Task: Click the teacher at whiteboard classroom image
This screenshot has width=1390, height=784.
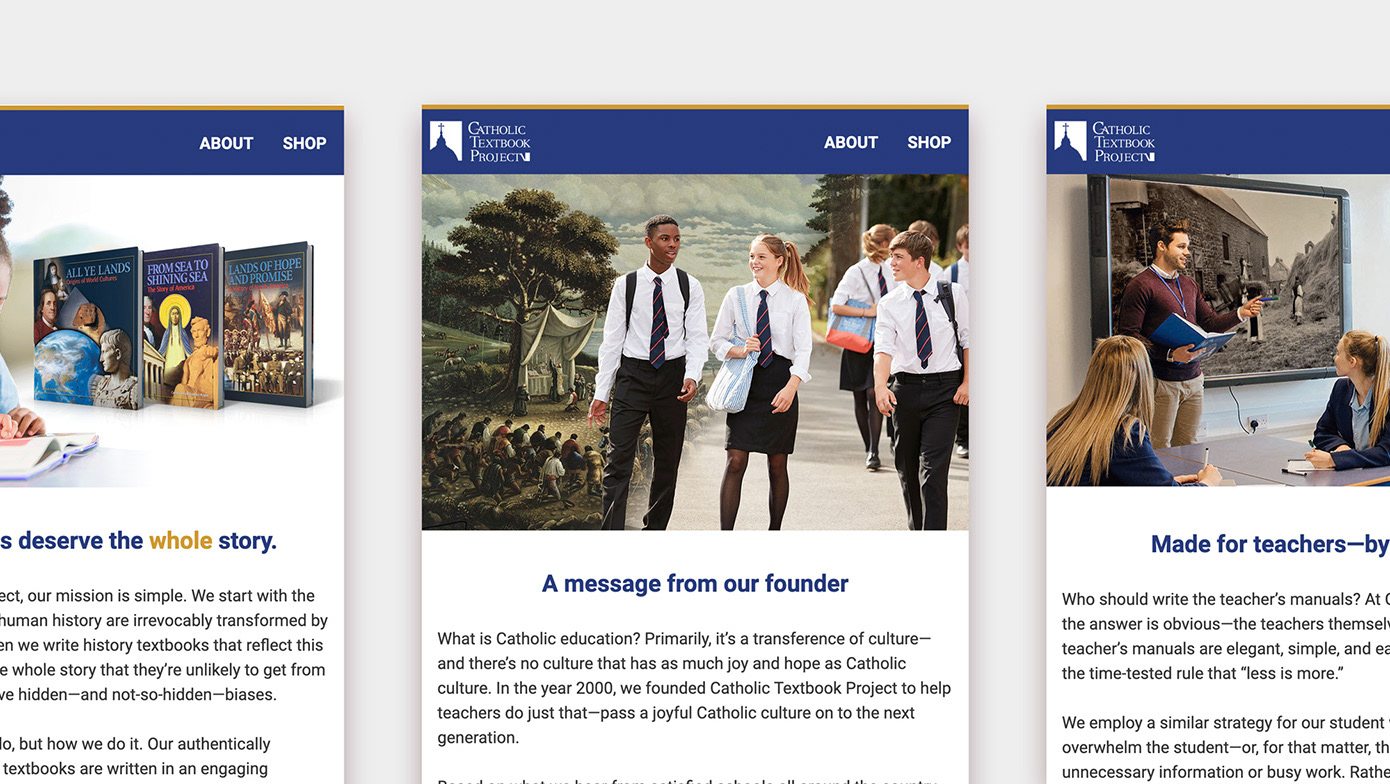Action: [1218, 330]
